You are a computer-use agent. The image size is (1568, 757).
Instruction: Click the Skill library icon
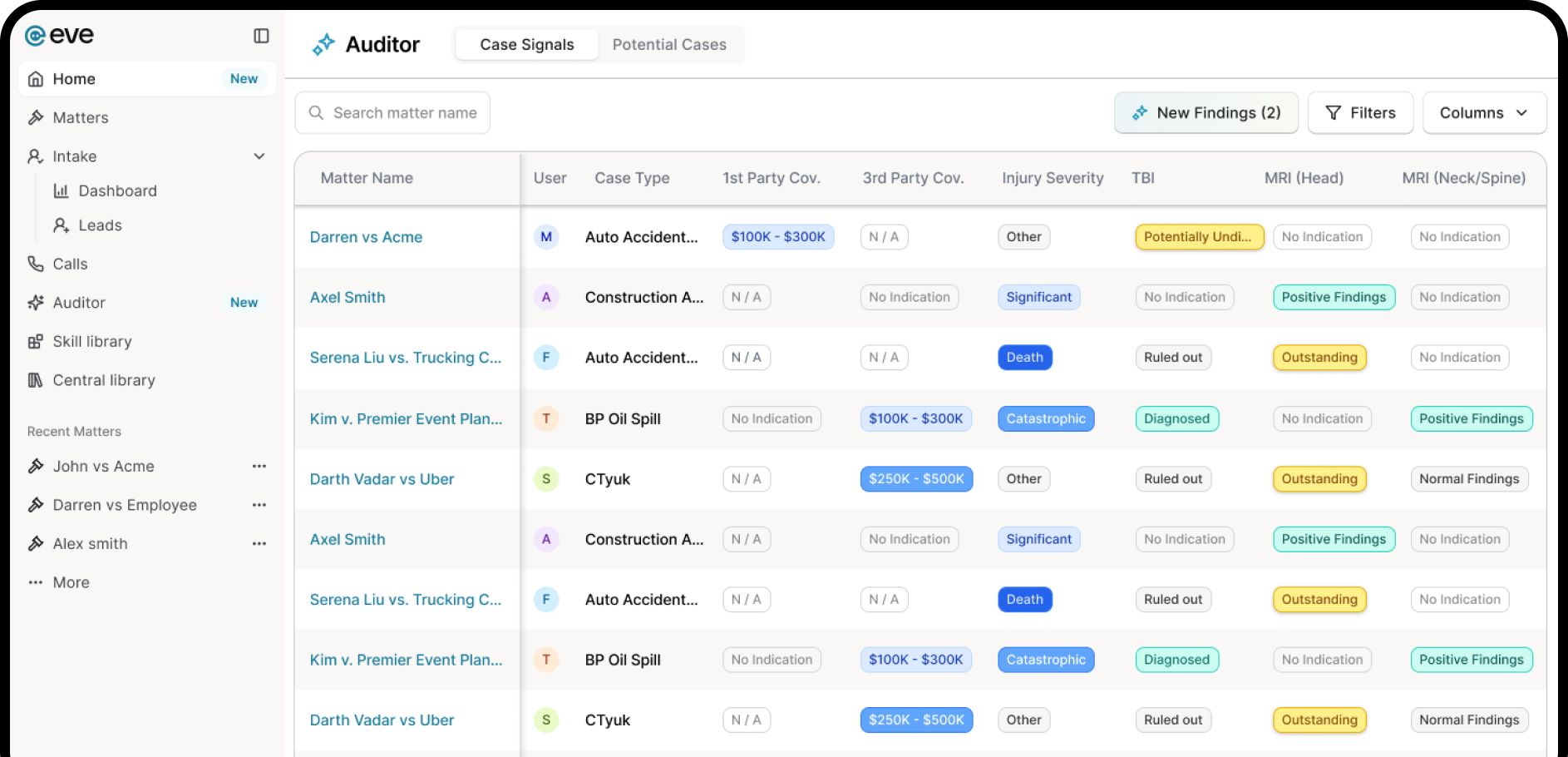pos(36,341)
